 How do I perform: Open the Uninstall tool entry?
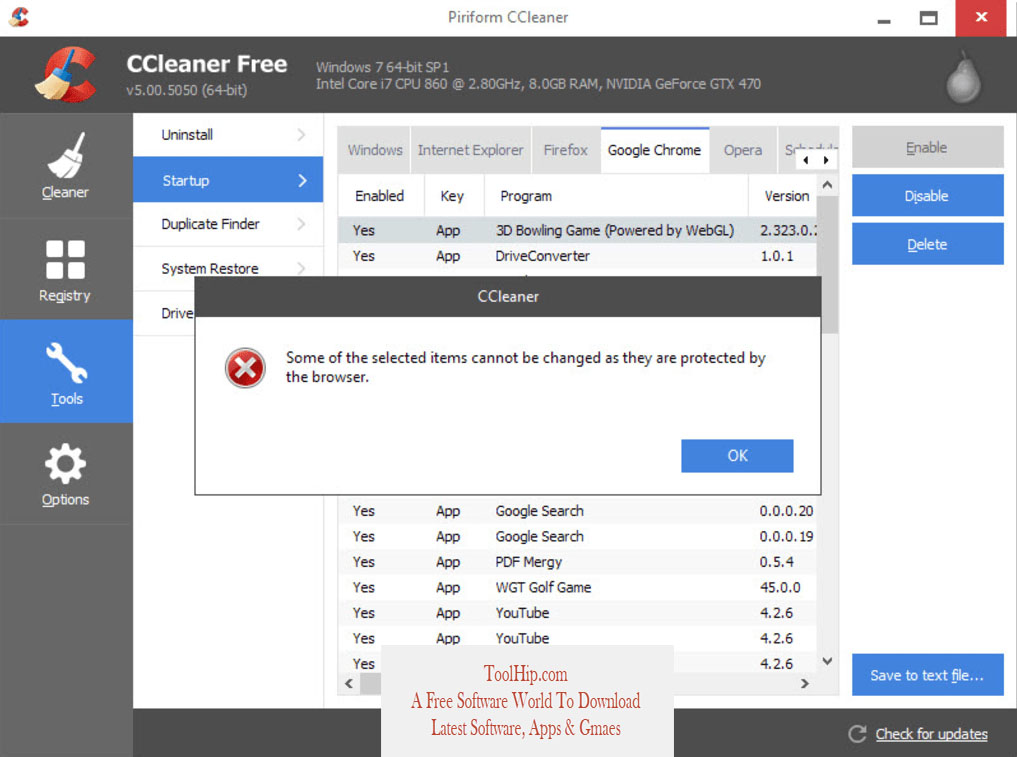pos(228,135)
